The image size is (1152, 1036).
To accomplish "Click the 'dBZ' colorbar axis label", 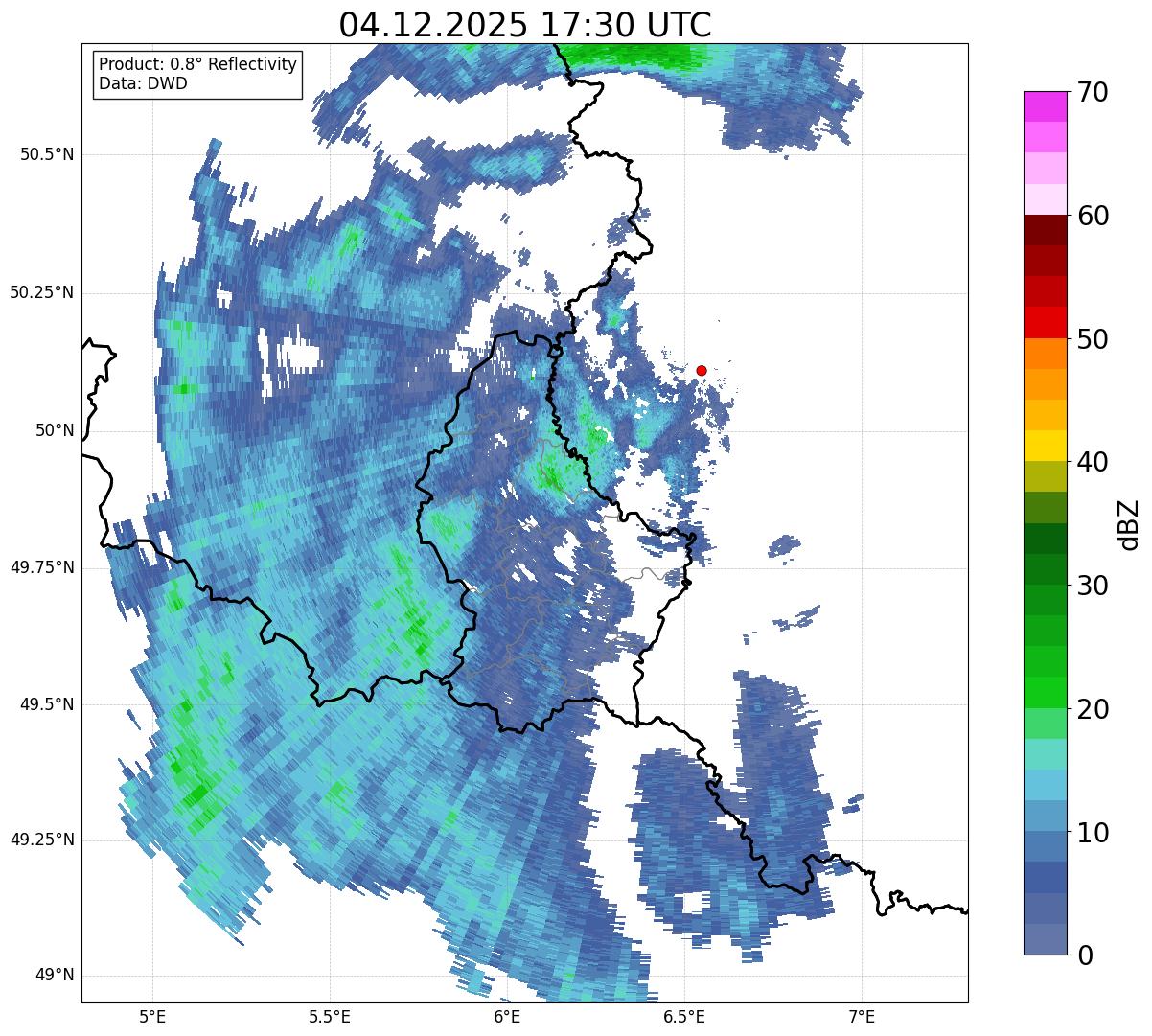I will point(1129,523).
